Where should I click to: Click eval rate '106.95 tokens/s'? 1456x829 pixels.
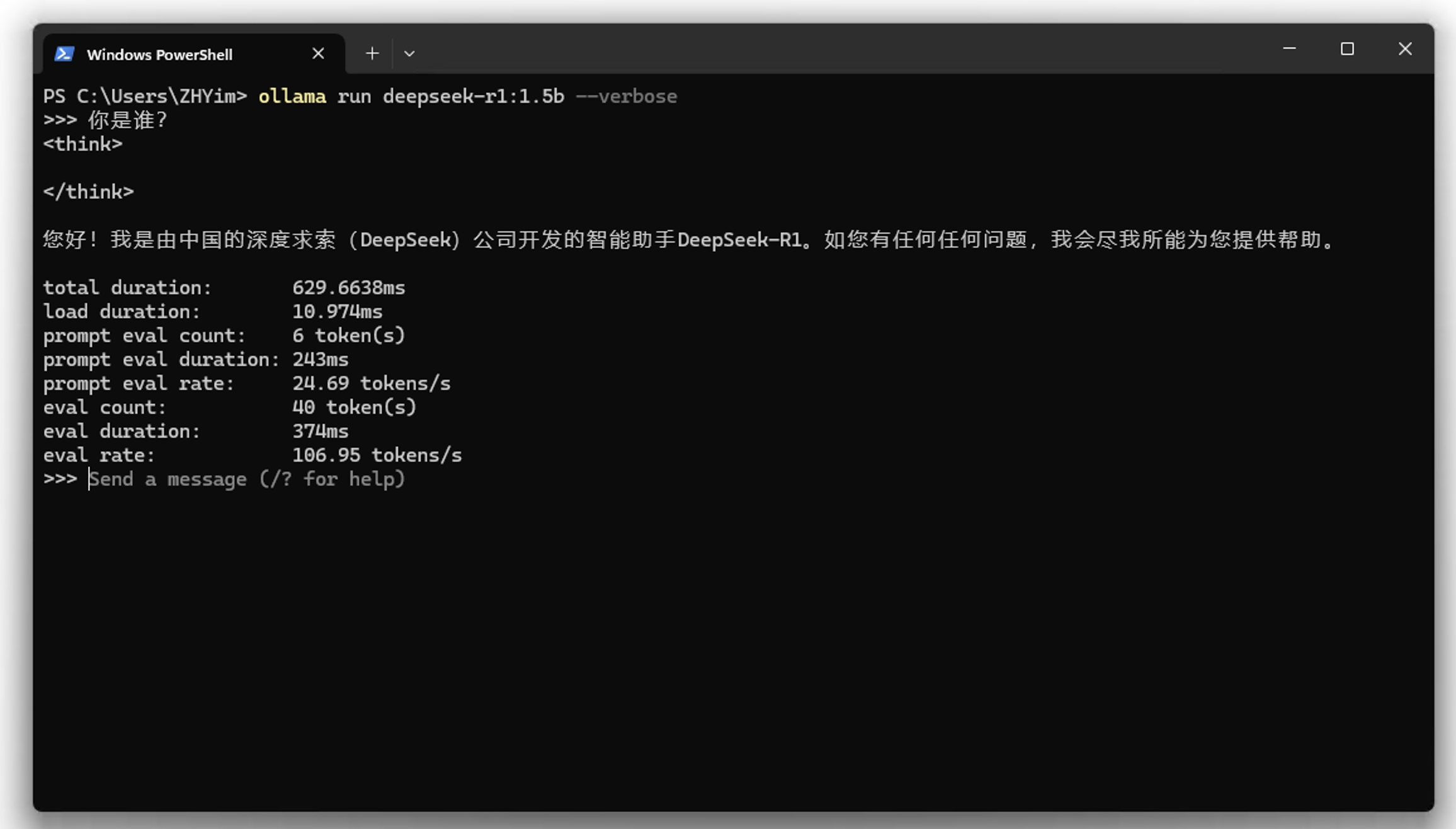(x=377, y=455)
